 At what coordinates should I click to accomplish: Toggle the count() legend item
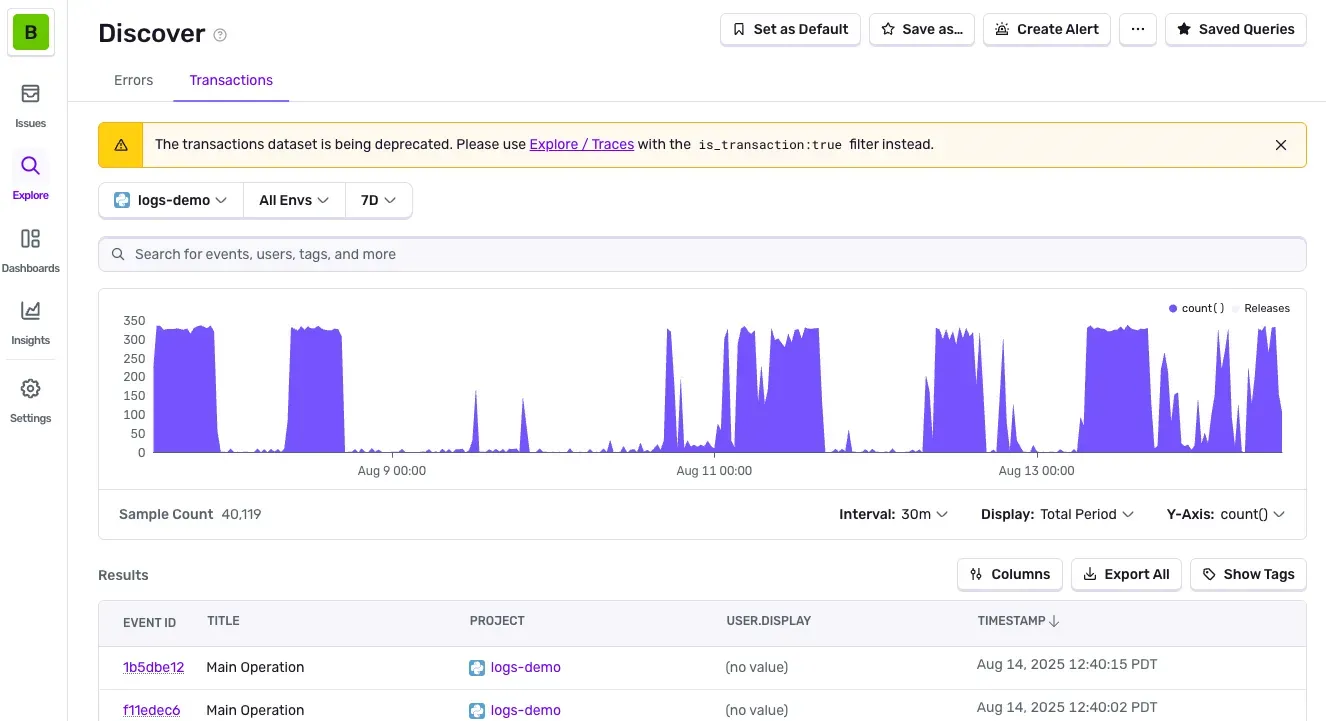click(x=1196, y=308)
